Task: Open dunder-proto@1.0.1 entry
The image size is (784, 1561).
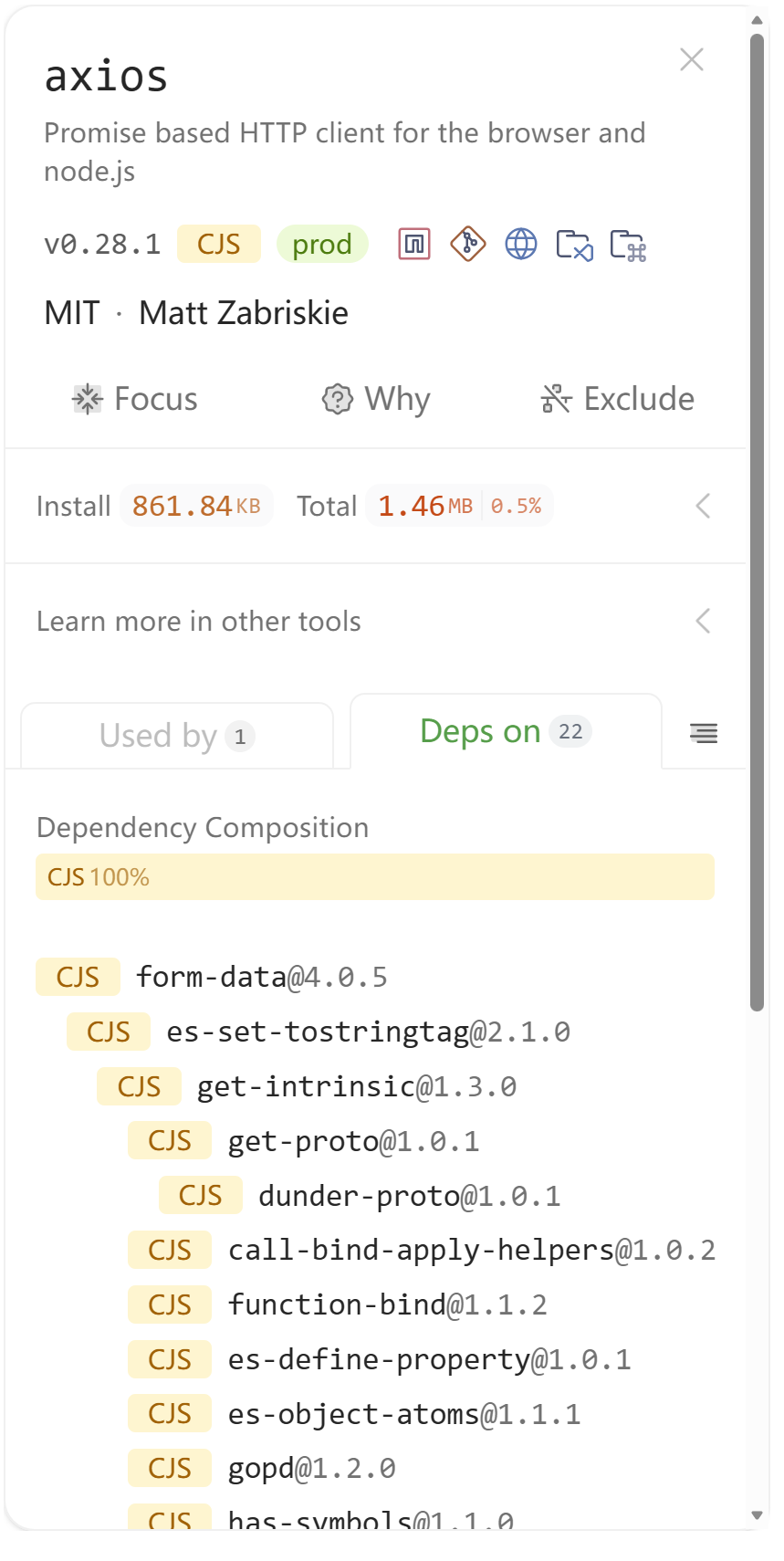Action: (x=409, y=1196)
